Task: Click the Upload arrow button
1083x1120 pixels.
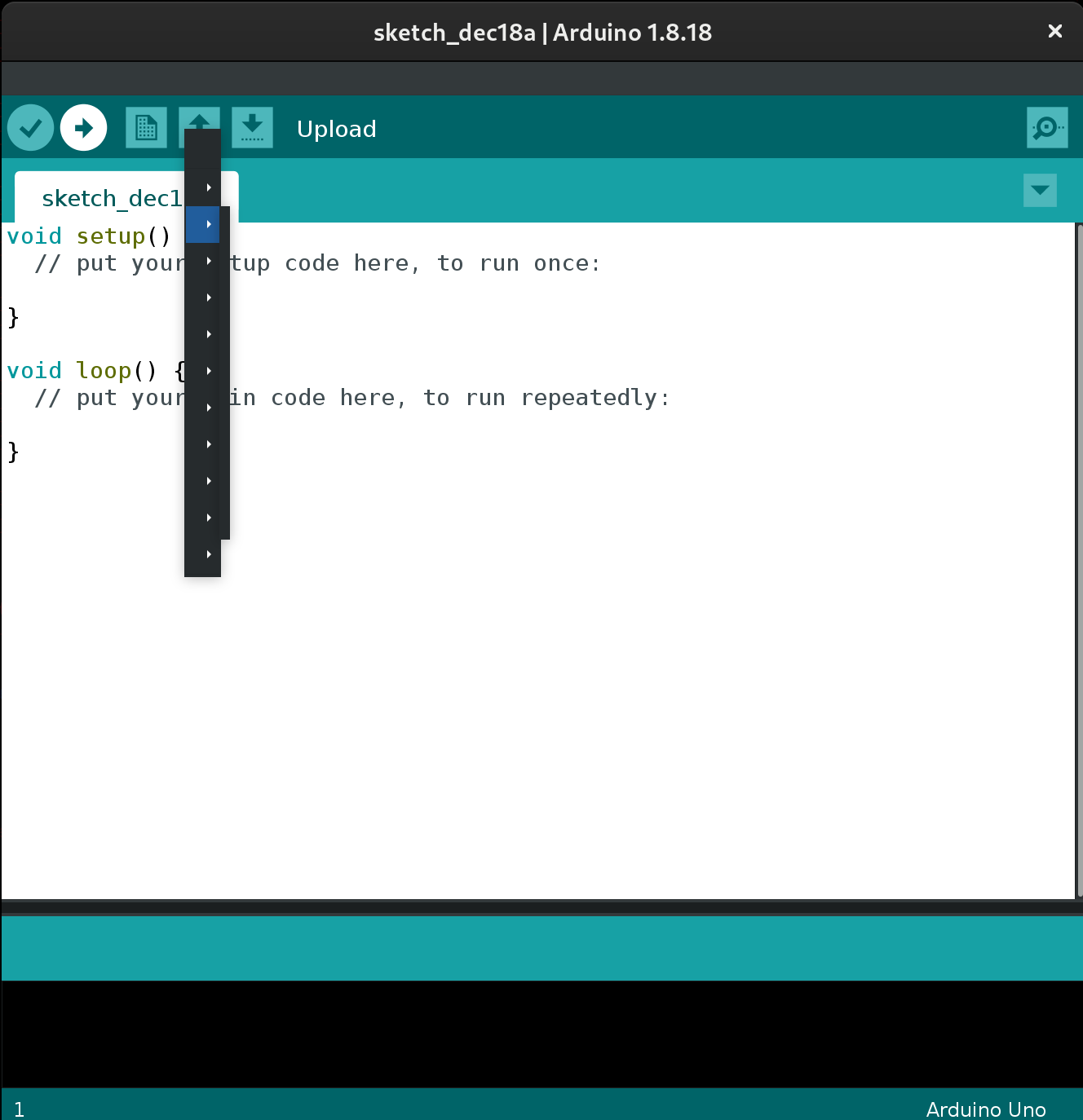Action: click(x=84, y=128)
